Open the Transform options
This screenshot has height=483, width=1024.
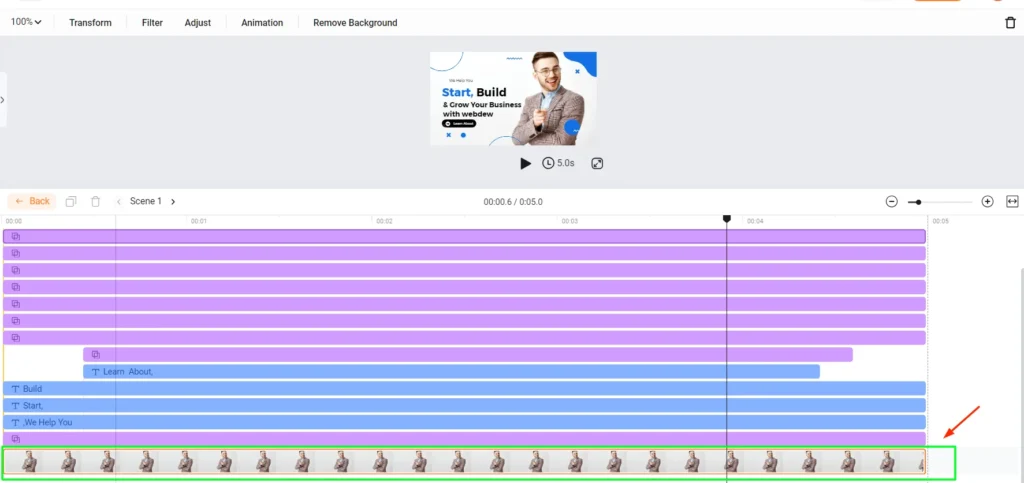pos(90,23)
